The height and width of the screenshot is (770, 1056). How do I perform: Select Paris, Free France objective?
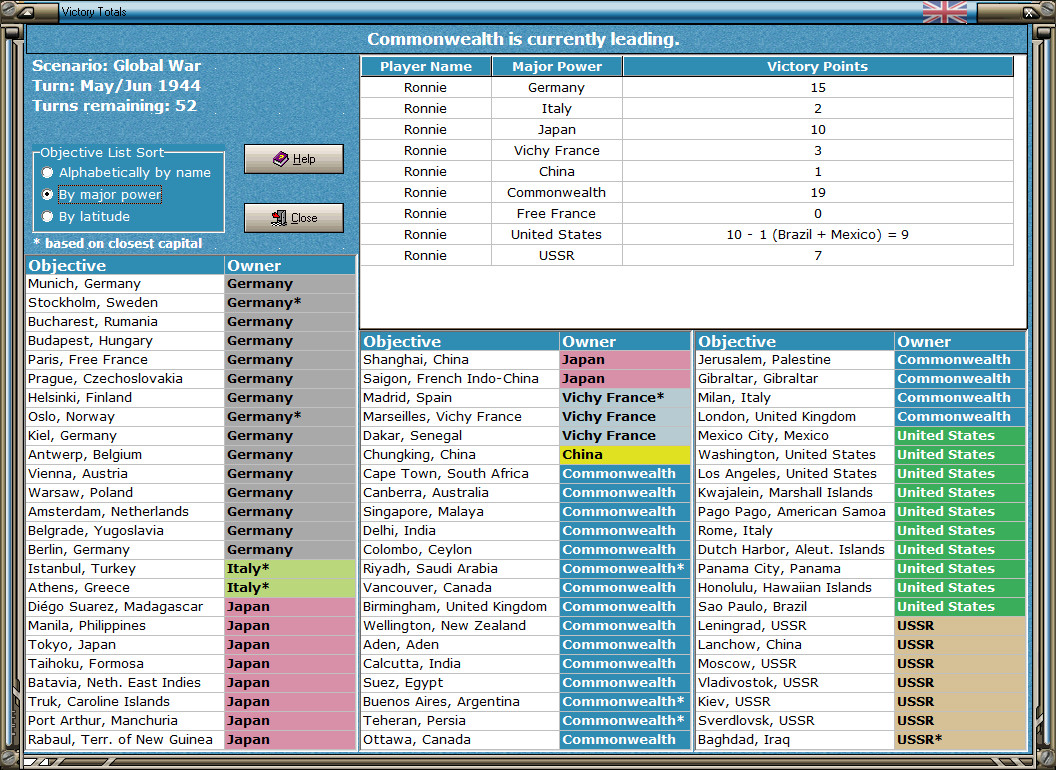coord(125,360)
